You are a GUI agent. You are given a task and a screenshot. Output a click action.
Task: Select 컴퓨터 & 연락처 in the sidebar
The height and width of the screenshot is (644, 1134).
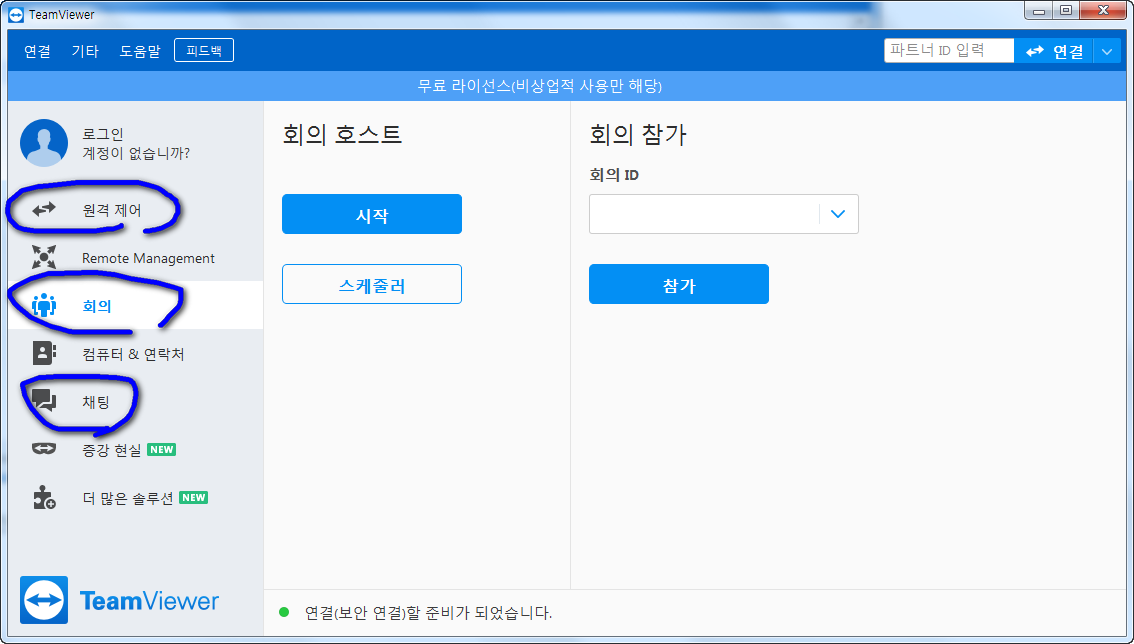135,353
